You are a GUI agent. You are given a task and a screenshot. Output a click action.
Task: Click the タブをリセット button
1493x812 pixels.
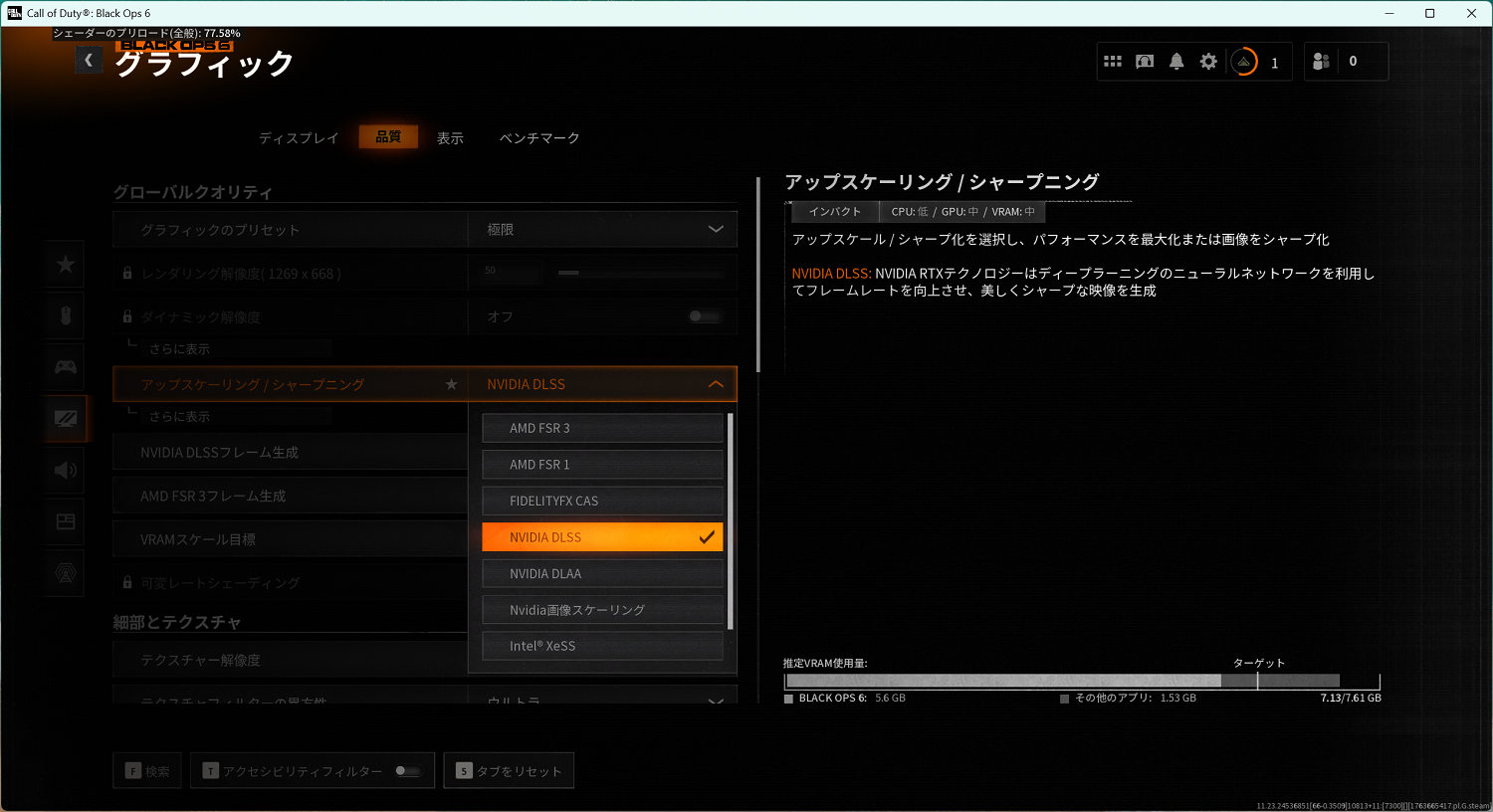(509, 771)
